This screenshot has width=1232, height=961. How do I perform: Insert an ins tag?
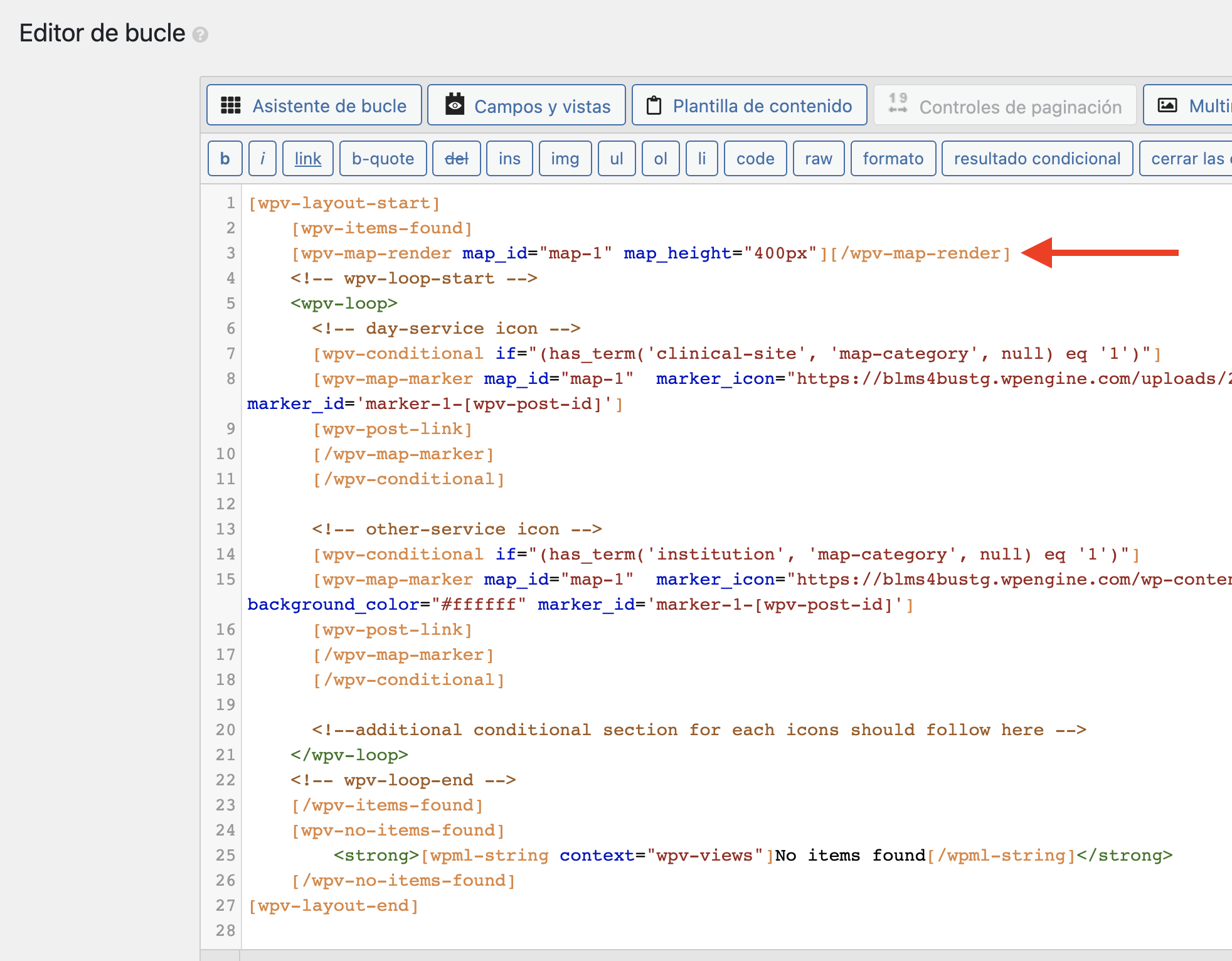coord(509,159)
